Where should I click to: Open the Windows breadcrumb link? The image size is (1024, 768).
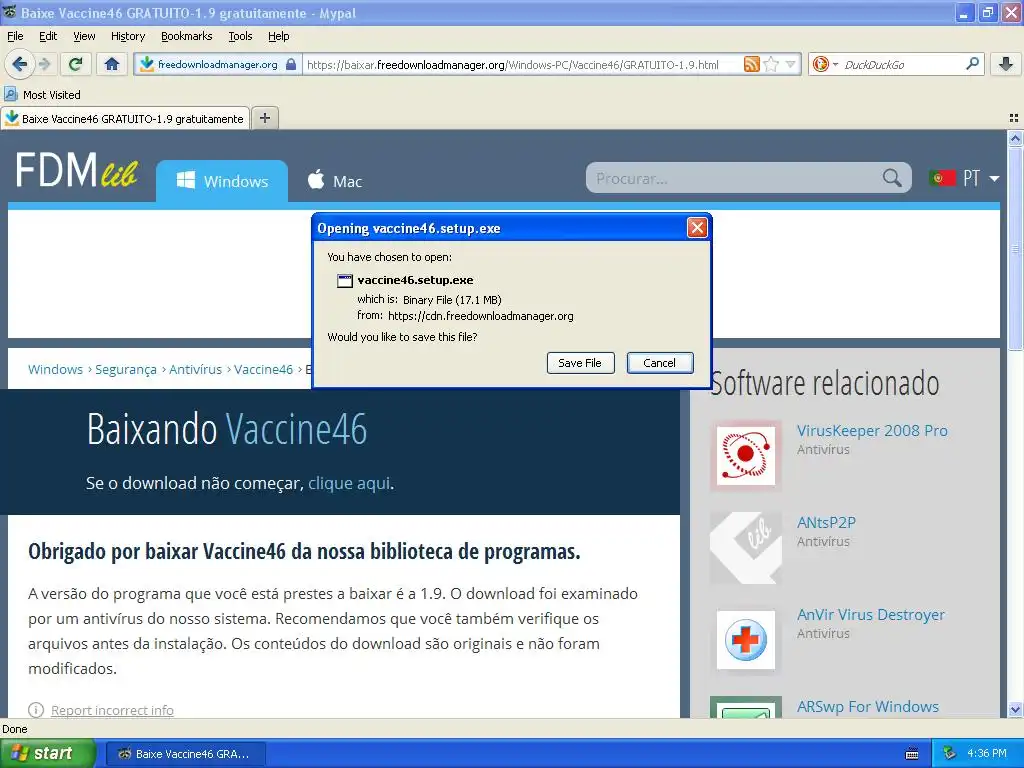[56, 369]
